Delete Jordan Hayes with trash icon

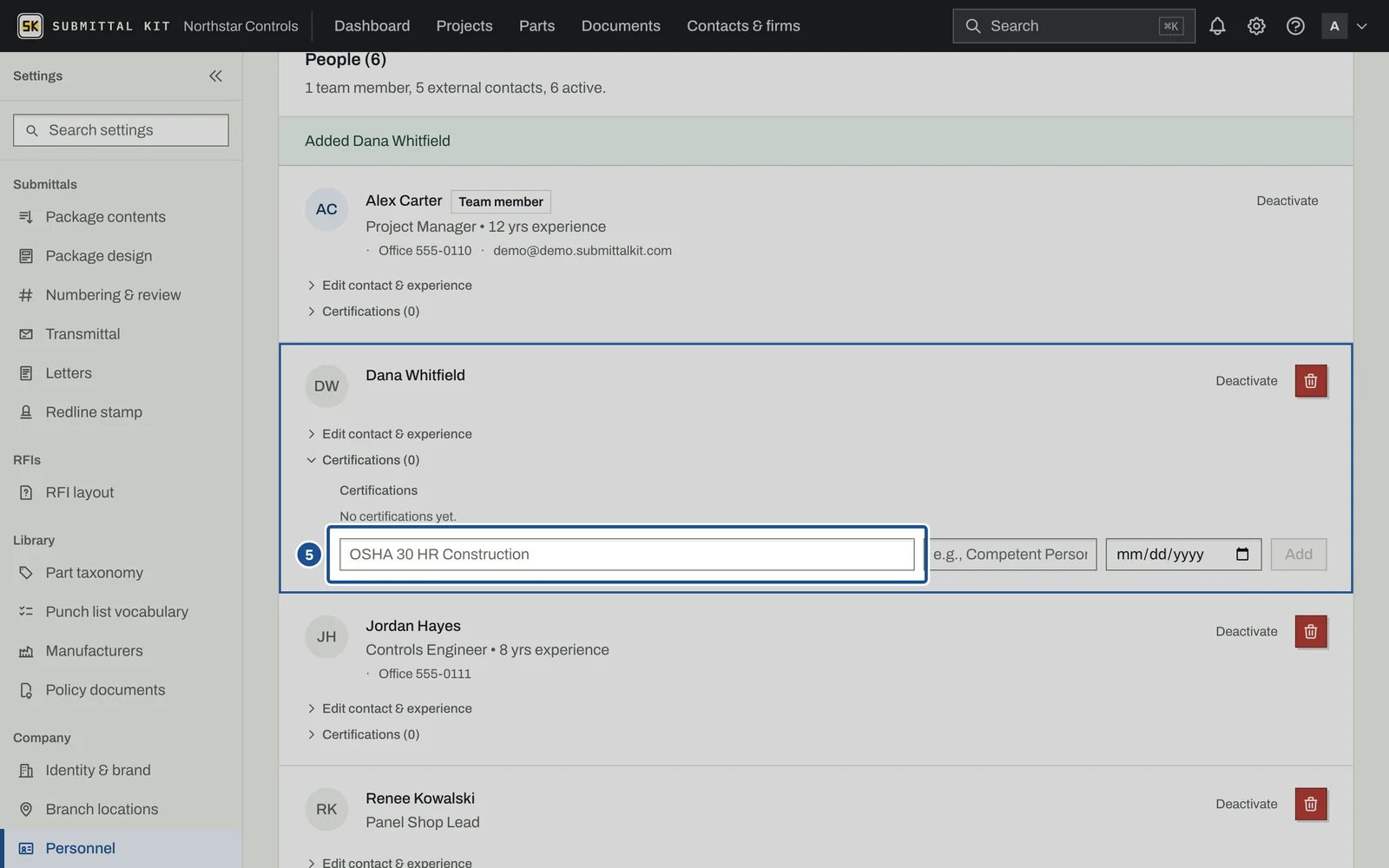click(x=1311, y=632)
